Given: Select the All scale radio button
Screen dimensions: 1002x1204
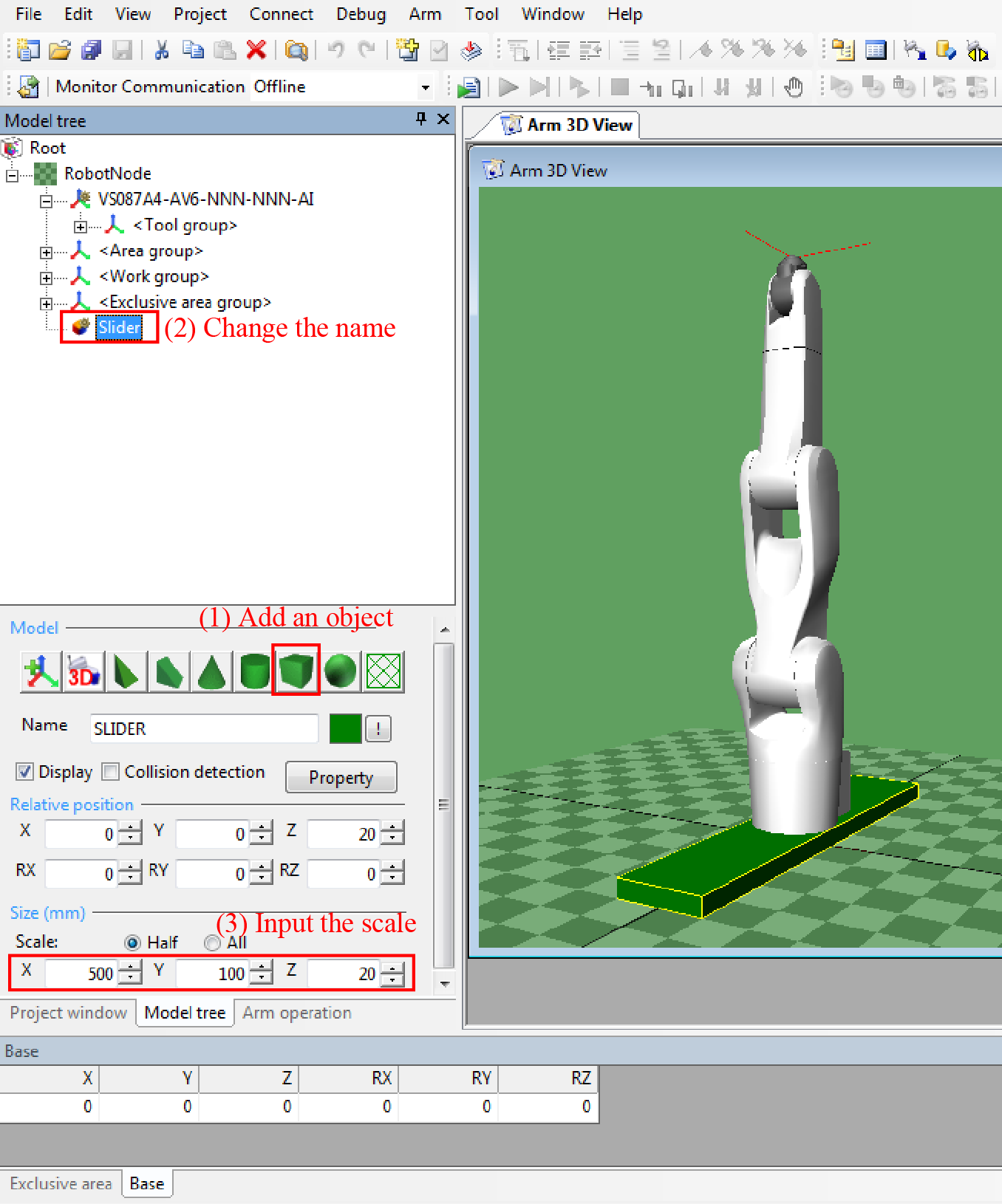Looking at the screenshot, I should [x=213, y=943].
